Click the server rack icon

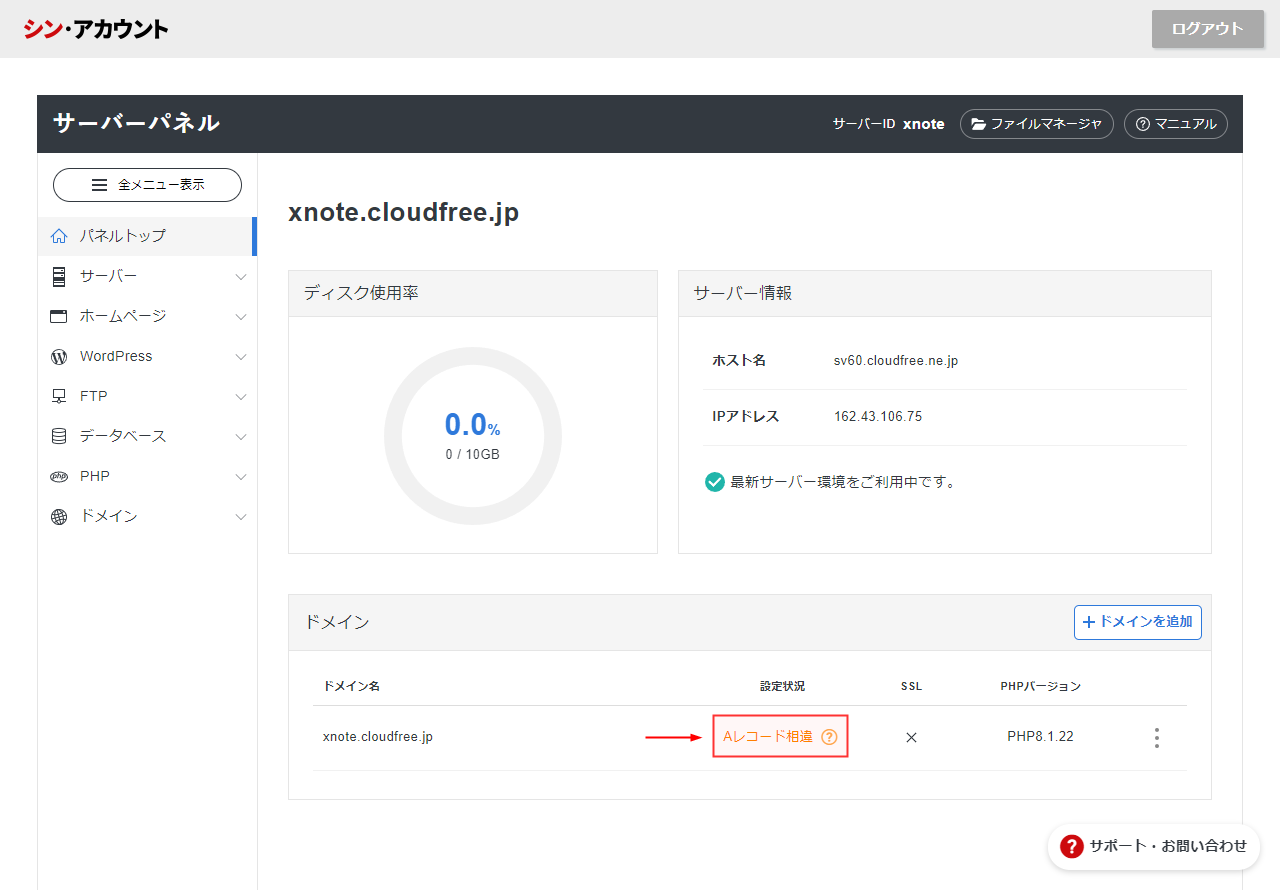pos(59,276)
